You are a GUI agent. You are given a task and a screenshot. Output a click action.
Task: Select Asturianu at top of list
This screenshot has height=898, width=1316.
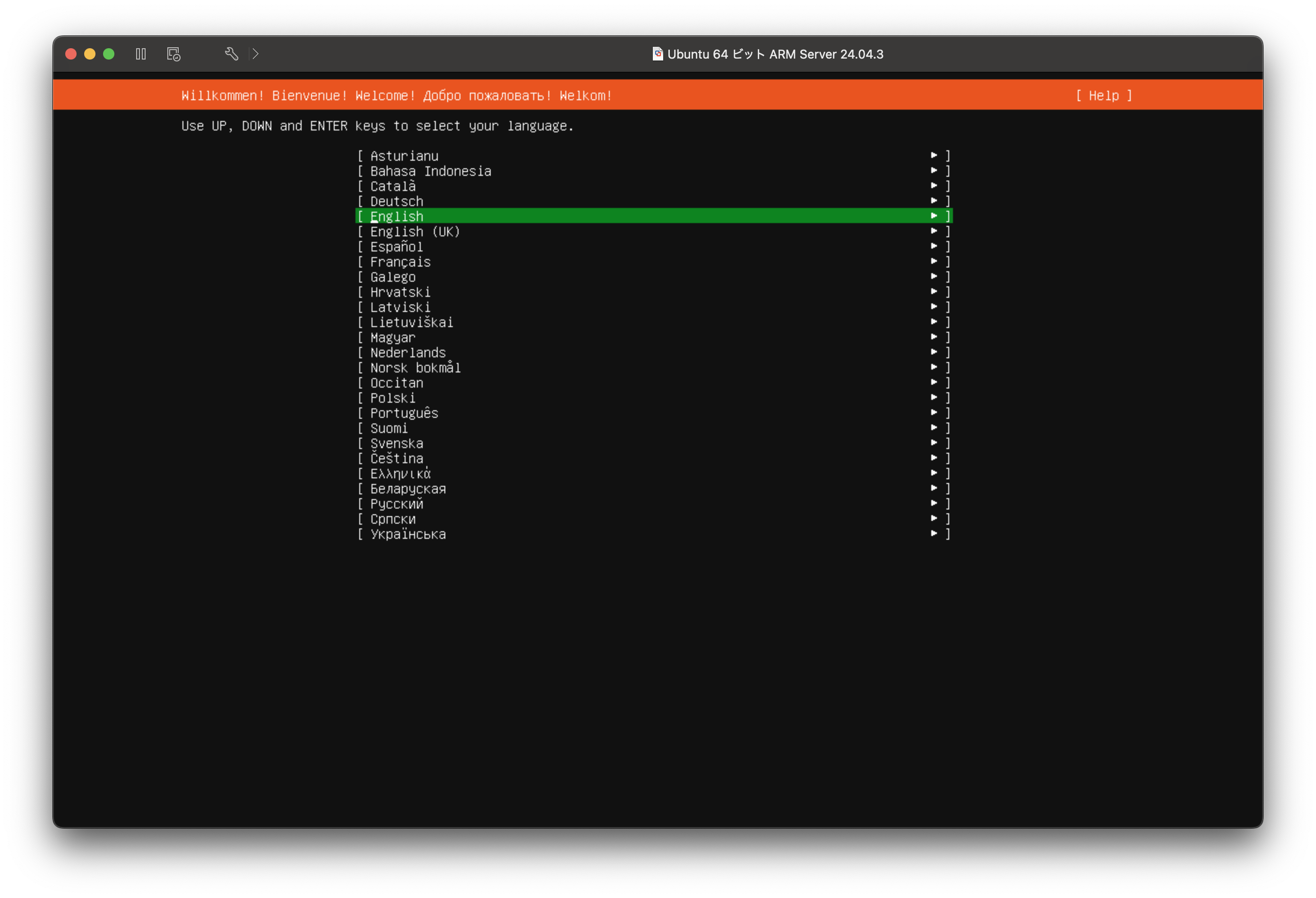coord(404,155)
